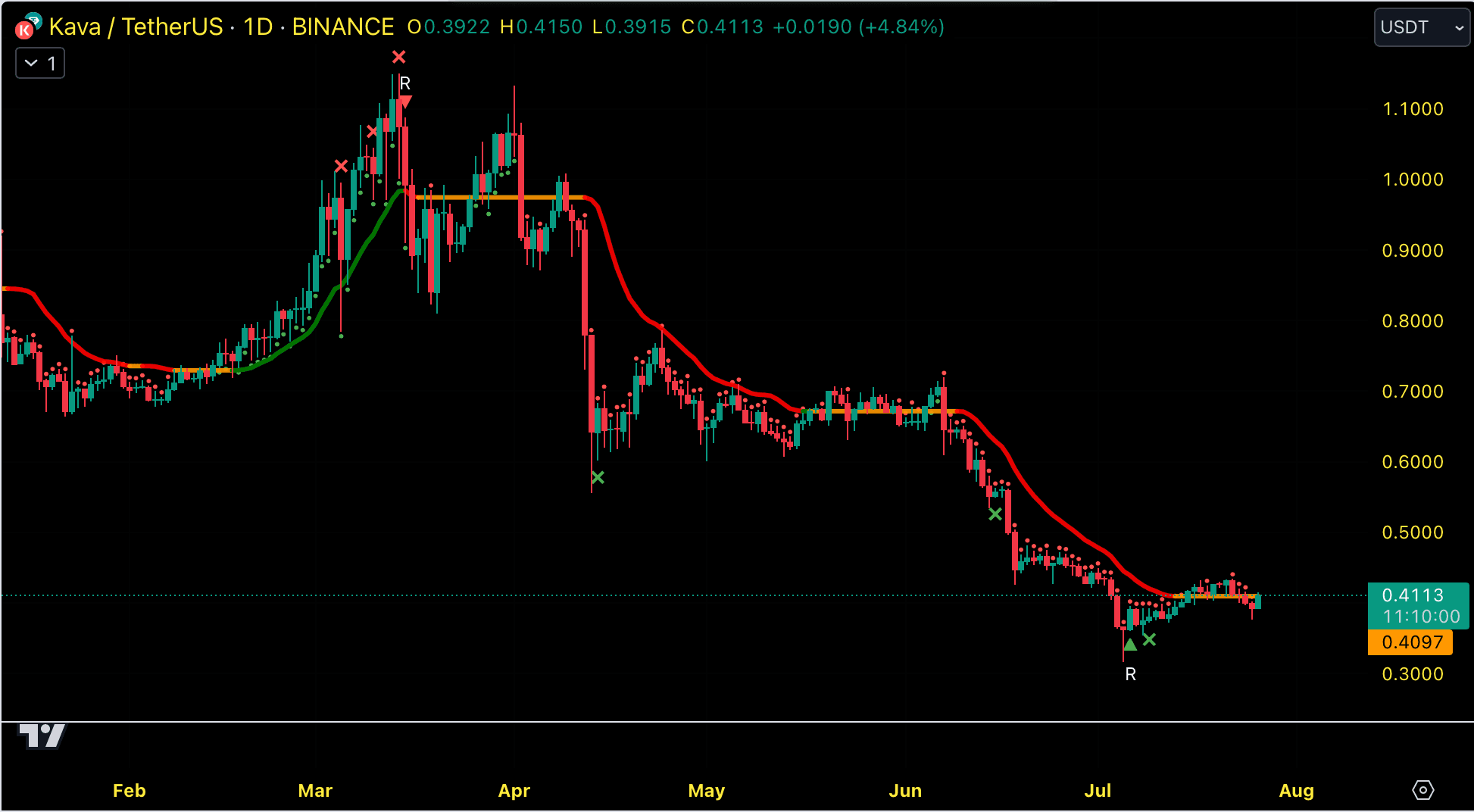Click BINANCE exchange name in title
This screenshot has height=812, width=1474.
343,27
